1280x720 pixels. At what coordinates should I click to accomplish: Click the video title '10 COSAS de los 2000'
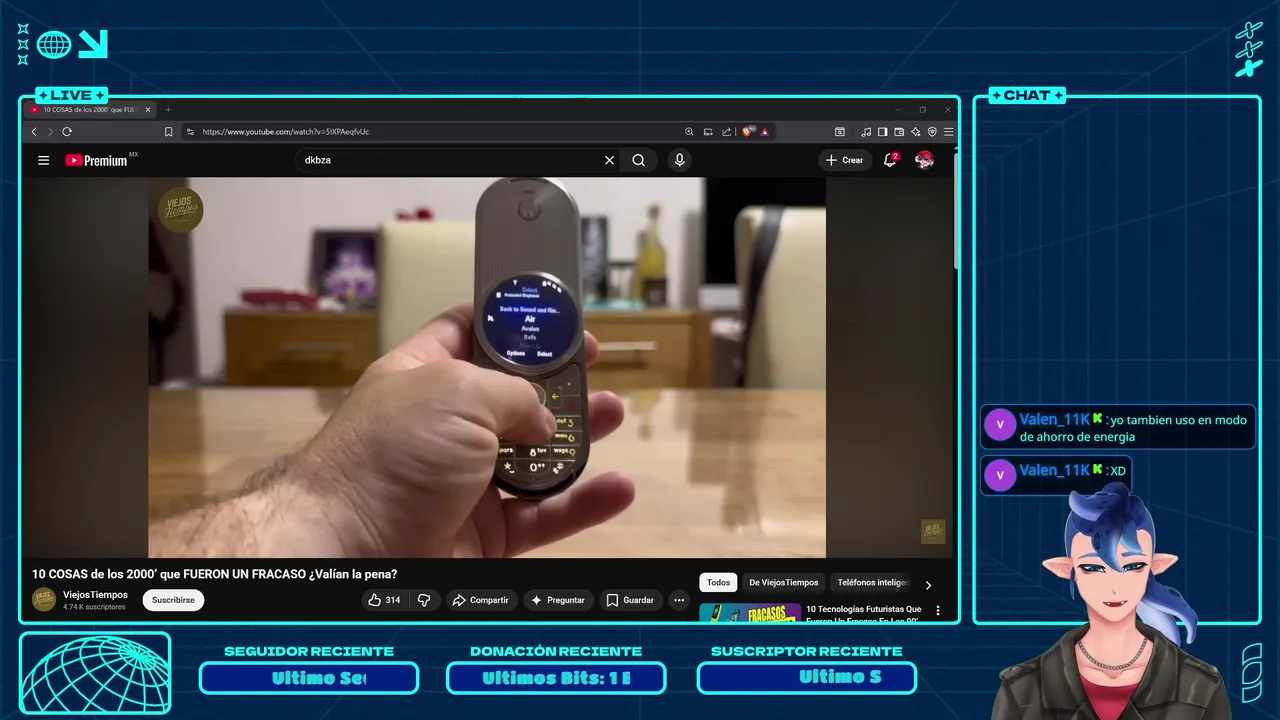(215, 574)
